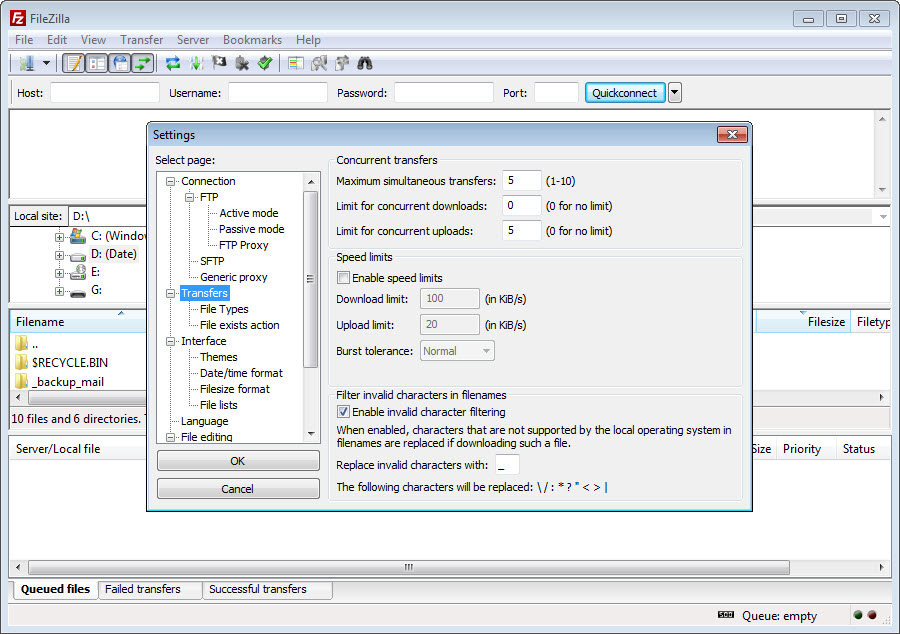Open the View menu
This screenshot has width=900, height=634.
pos(93,40)
